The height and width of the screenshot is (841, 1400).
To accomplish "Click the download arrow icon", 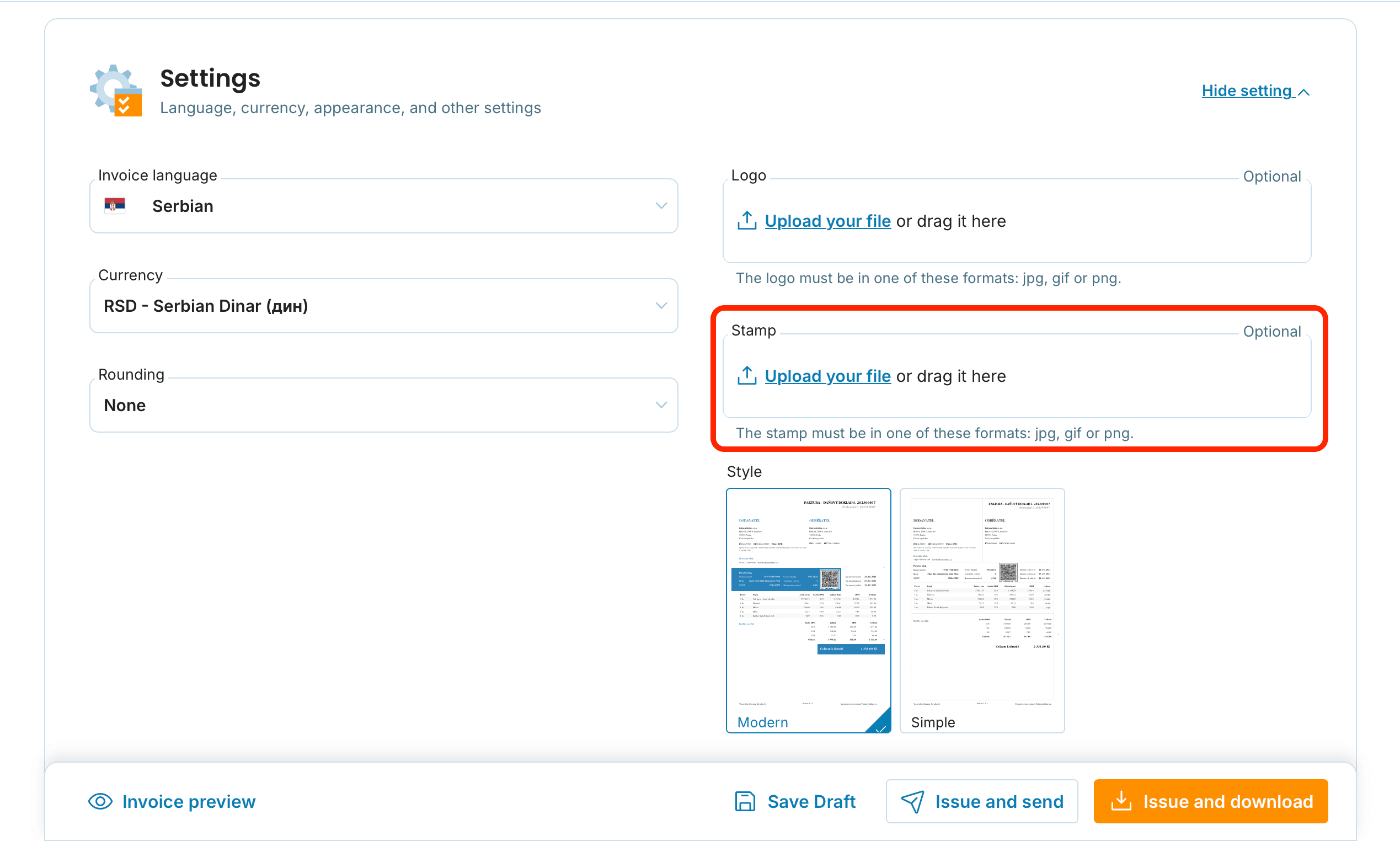I will [1121, 801].
